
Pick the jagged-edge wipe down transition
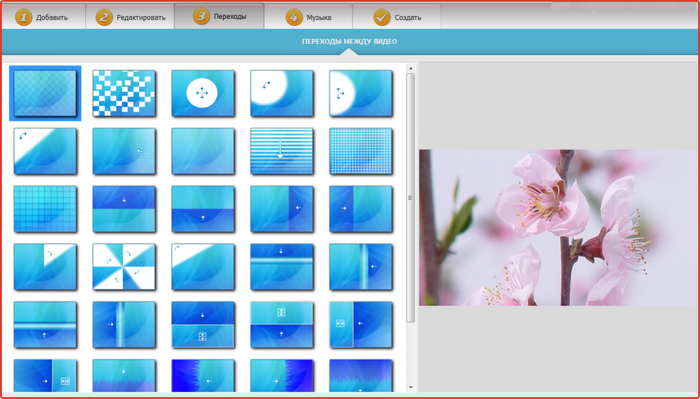[124, 376]
